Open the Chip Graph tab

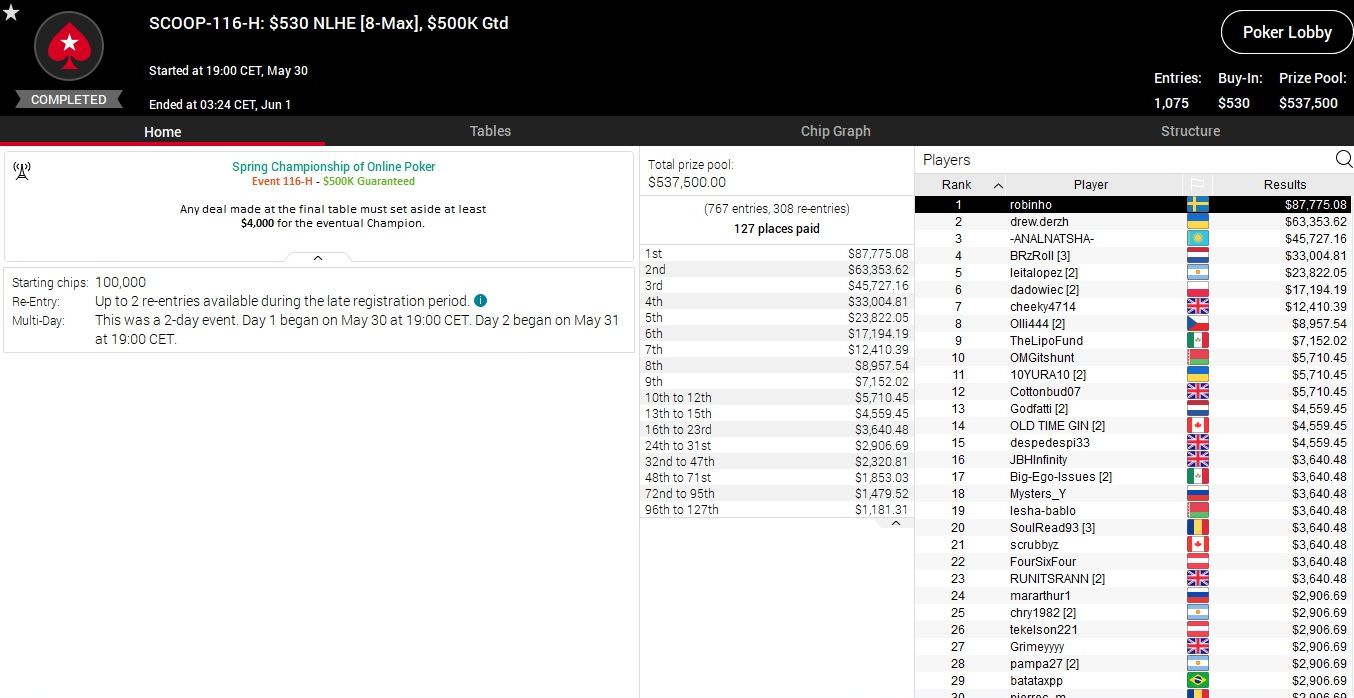pos(835,131)
